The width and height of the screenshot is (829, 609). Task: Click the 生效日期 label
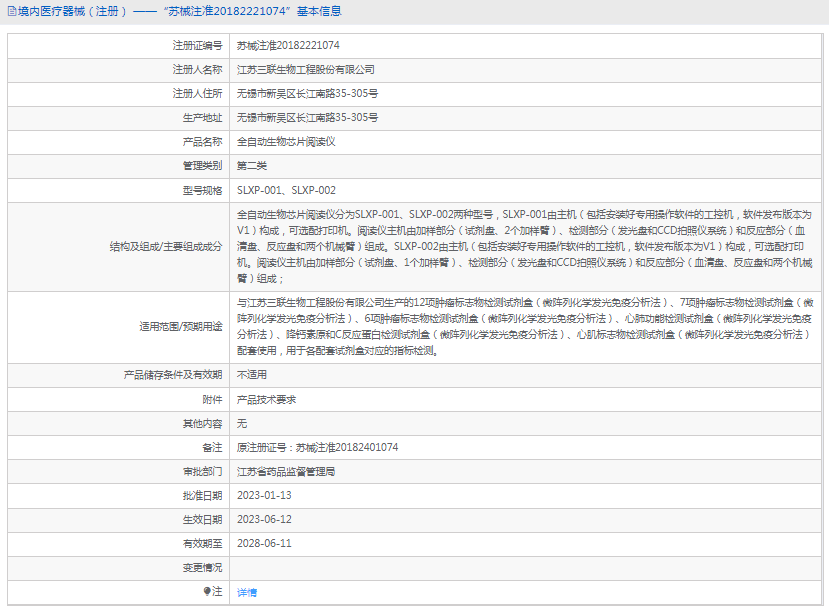[202, 519]
